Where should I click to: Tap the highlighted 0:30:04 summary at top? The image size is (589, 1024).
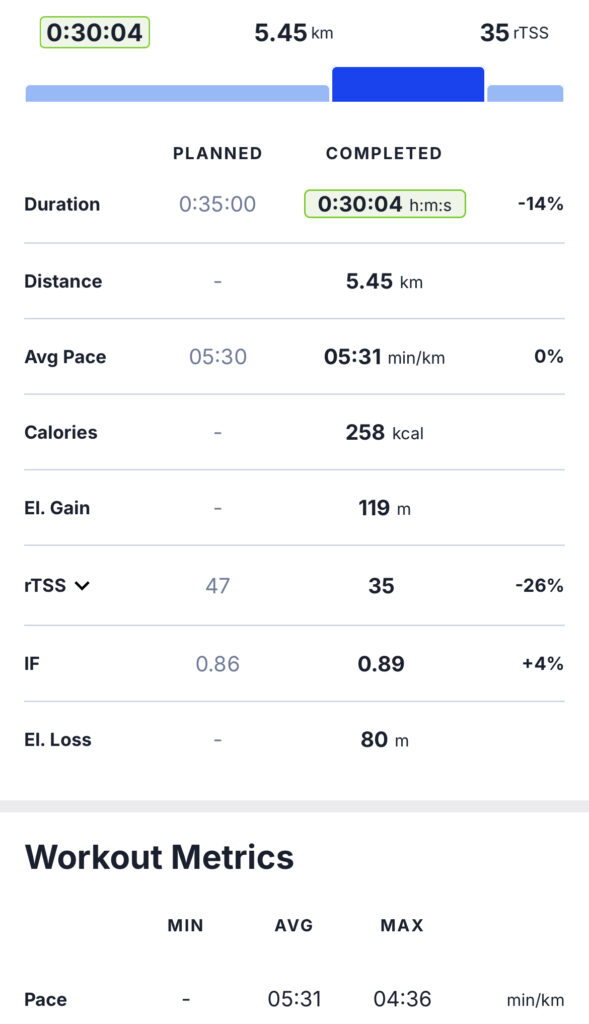pos(95,33)
